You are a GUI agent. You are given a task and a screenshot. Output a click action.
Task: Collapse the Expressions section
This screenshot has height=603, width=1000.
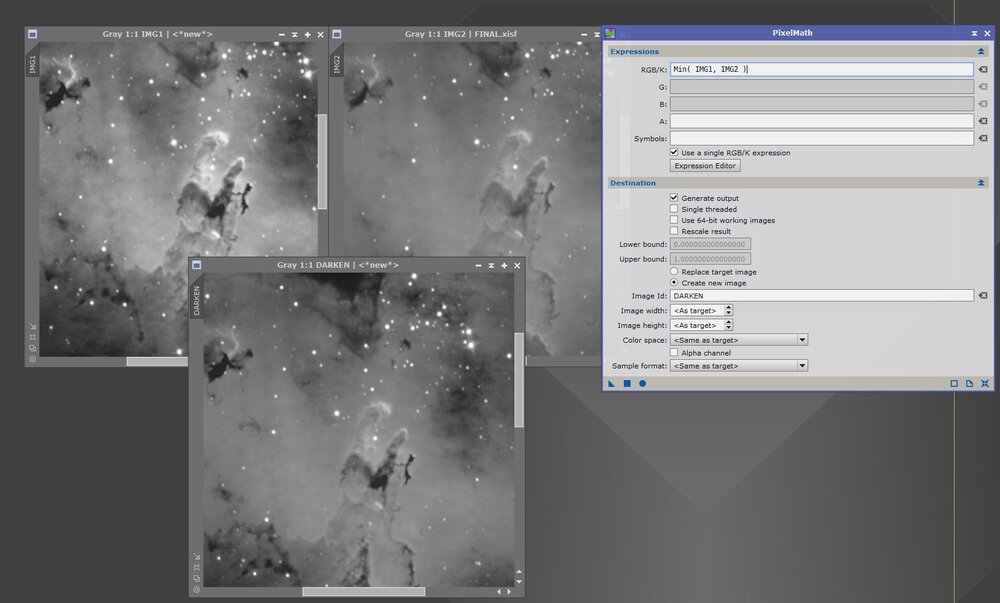pyautogui.click(x=981, y=51)
